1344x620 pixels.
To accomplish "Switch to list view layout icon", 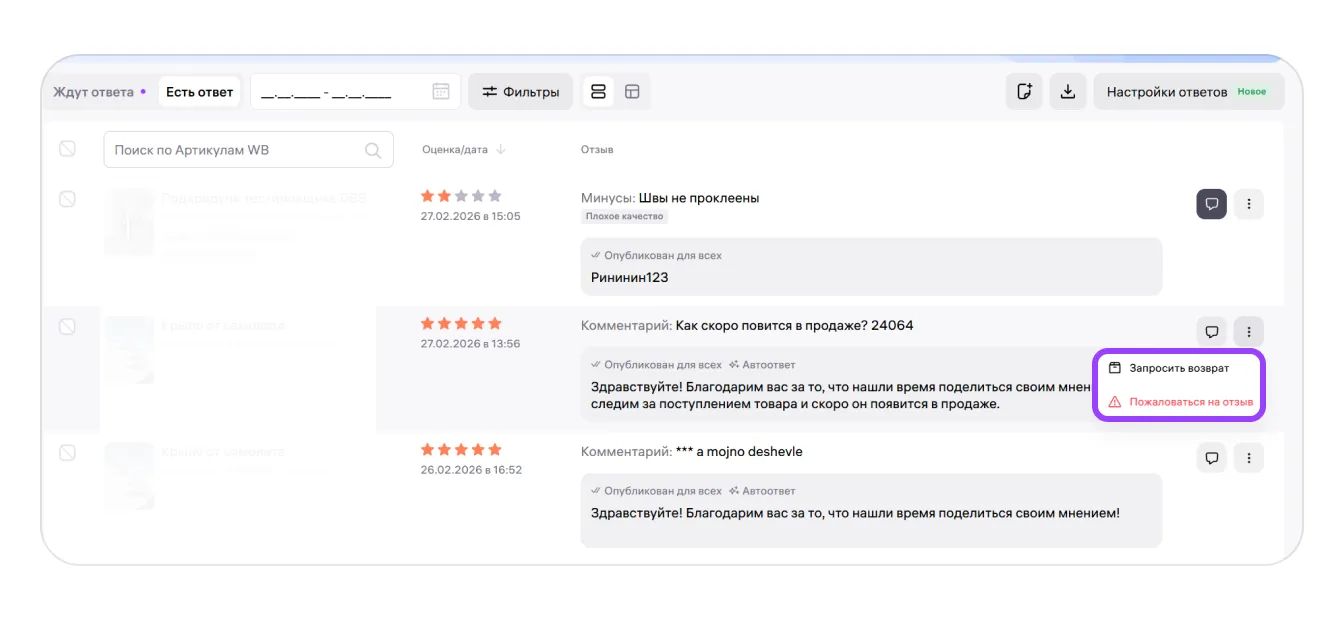I will (599, 92).
